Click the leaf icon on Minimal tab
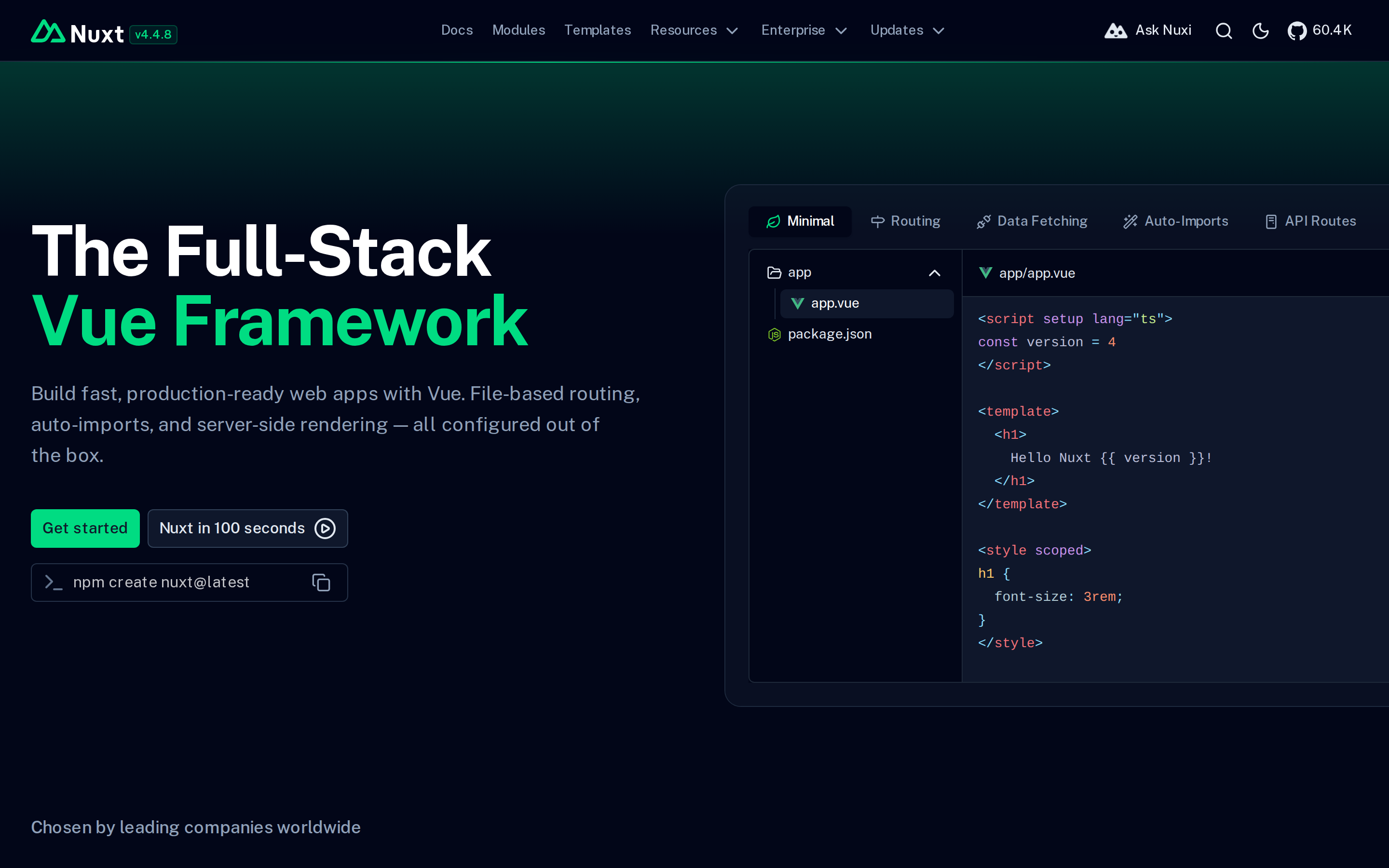 [773, 222]
